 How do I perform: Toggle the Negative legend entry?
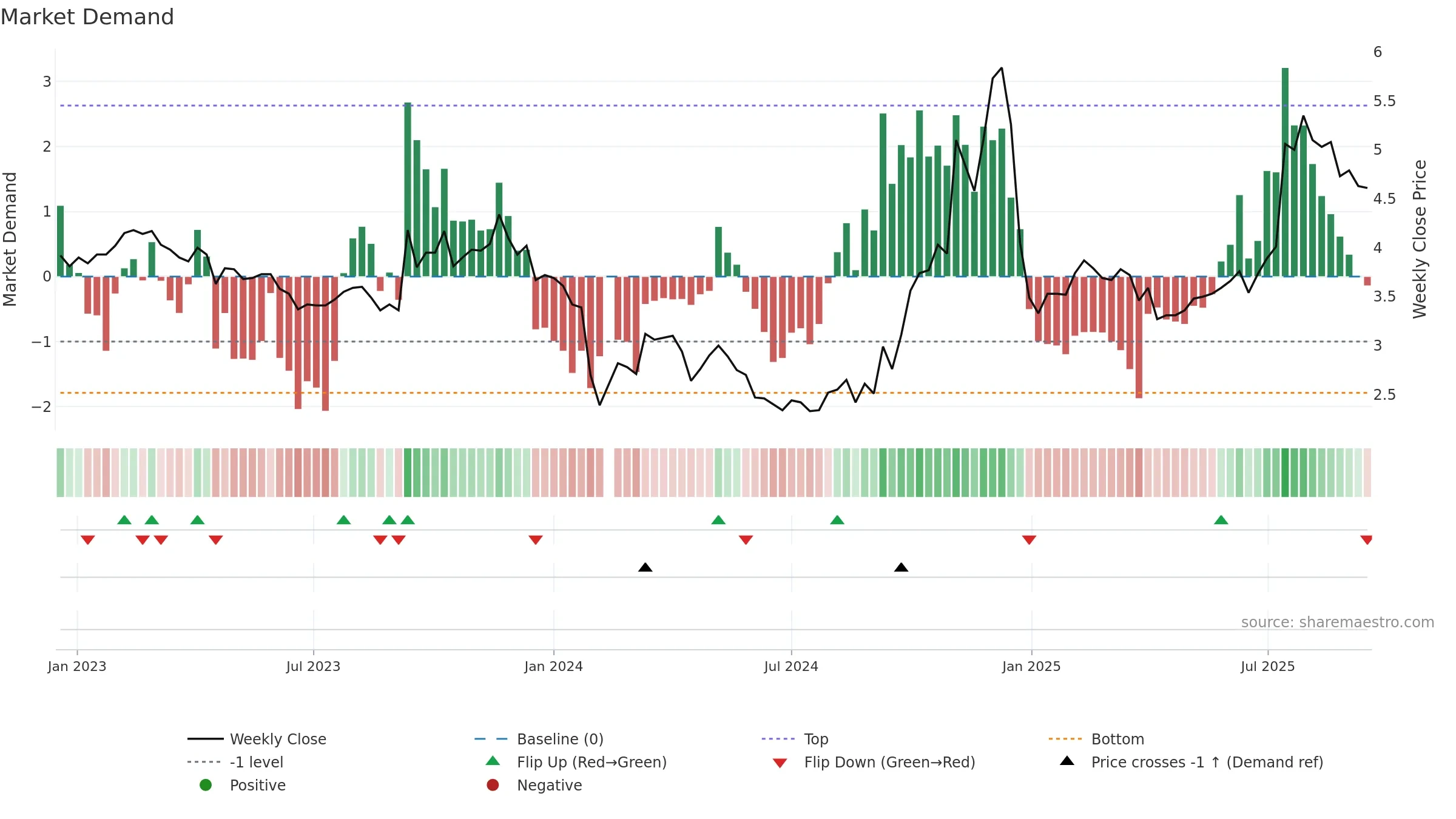coord(534,785)
